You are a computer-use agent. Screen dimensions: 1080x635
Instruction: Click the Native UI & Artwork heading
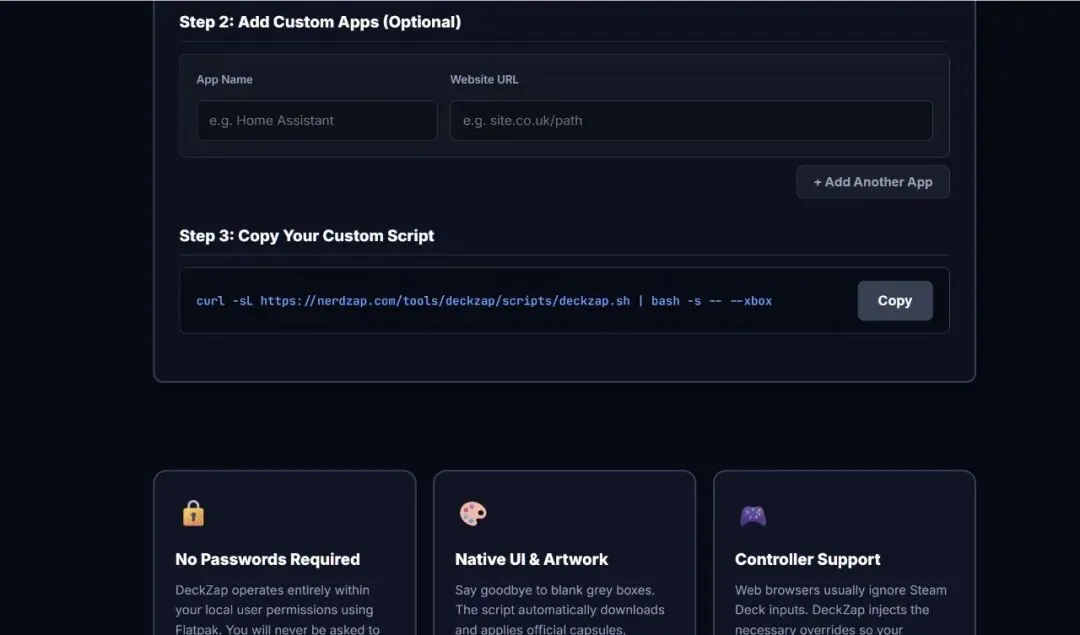(531, 559)
